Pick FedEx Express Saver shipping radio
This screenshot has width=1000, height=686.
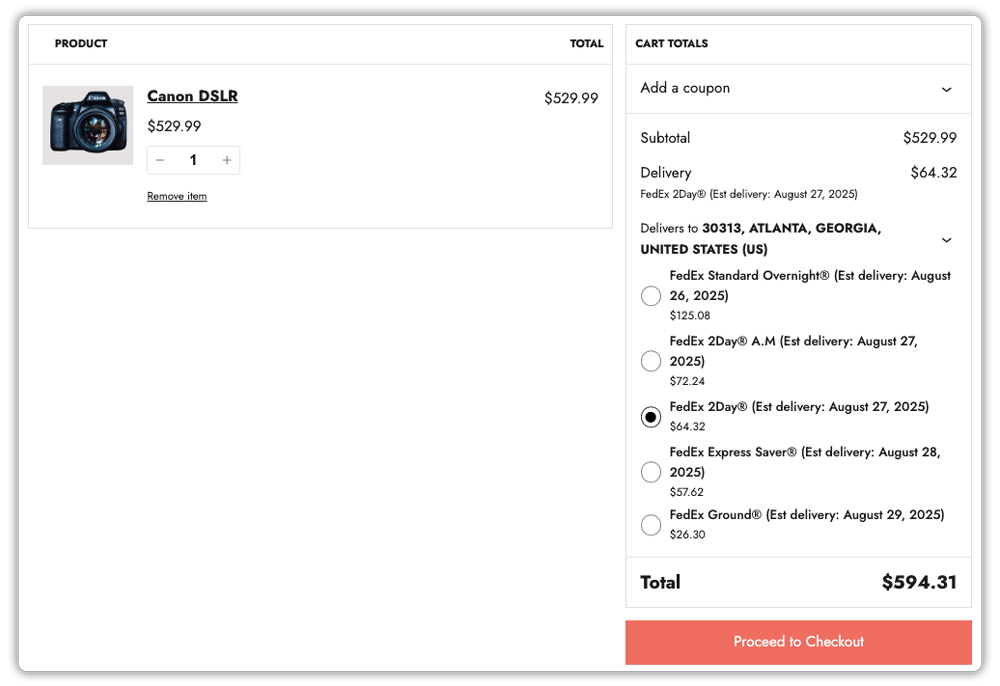(x=651, y=472)
